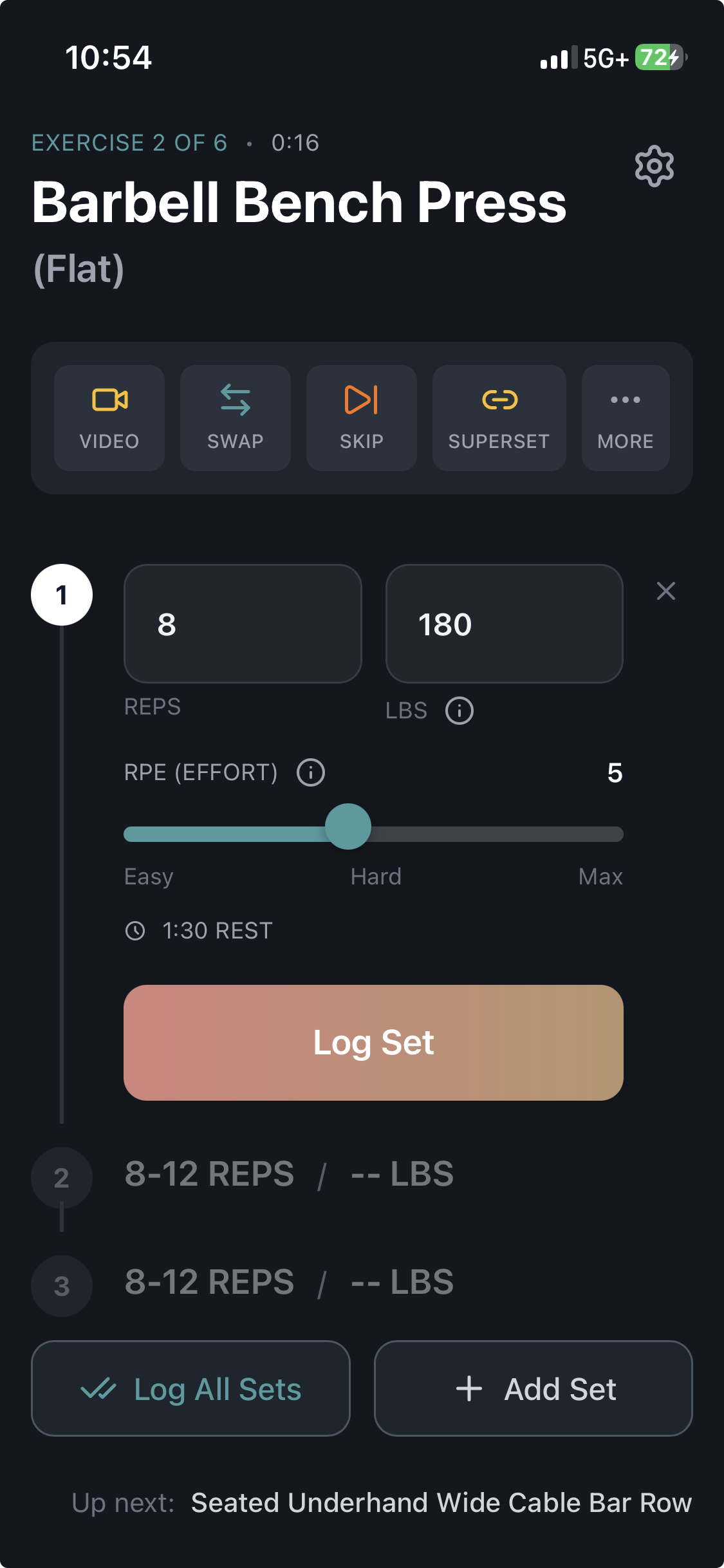This screenshot has height=1568, width=724.
Task: Open the More options icon
Action: pos(624,416)
